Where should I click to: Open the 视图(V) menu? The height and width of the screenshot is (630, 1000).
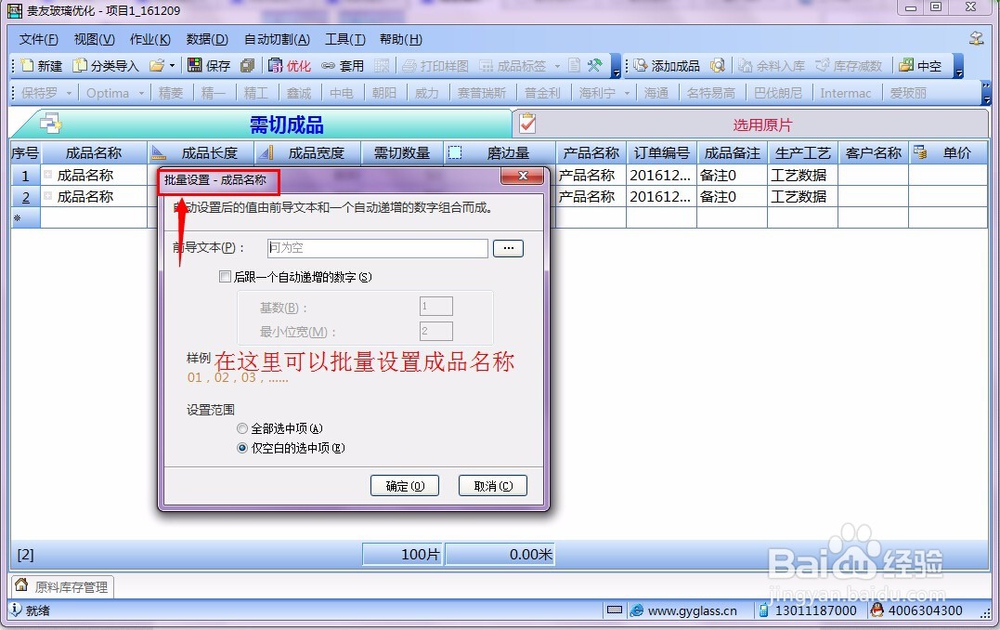pos(94,40)
